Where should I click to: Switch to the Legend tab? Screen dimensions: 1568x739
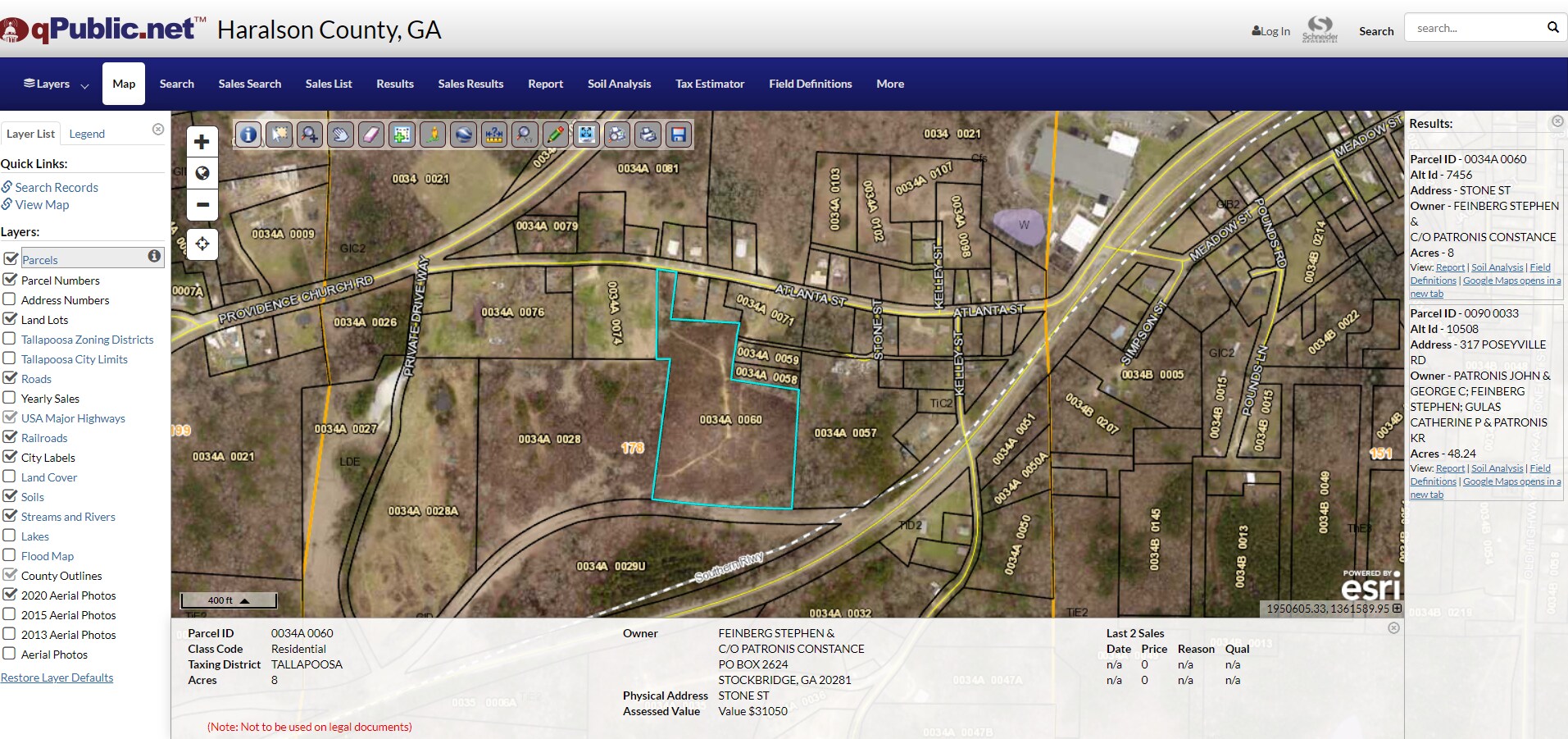tap(89, 133)
